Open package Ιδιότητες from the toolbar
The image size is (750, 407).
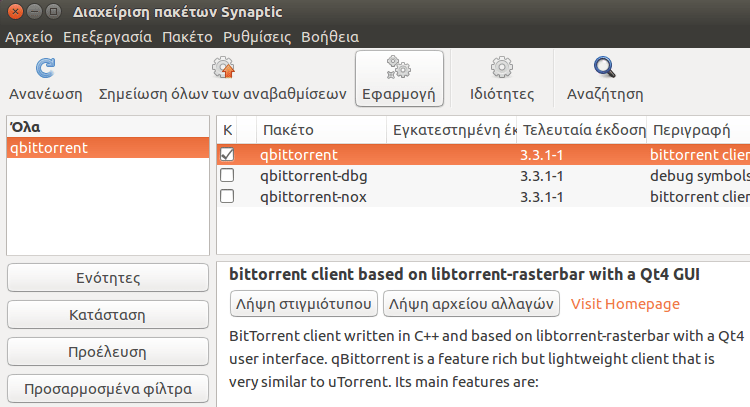(x=501, y=79)
